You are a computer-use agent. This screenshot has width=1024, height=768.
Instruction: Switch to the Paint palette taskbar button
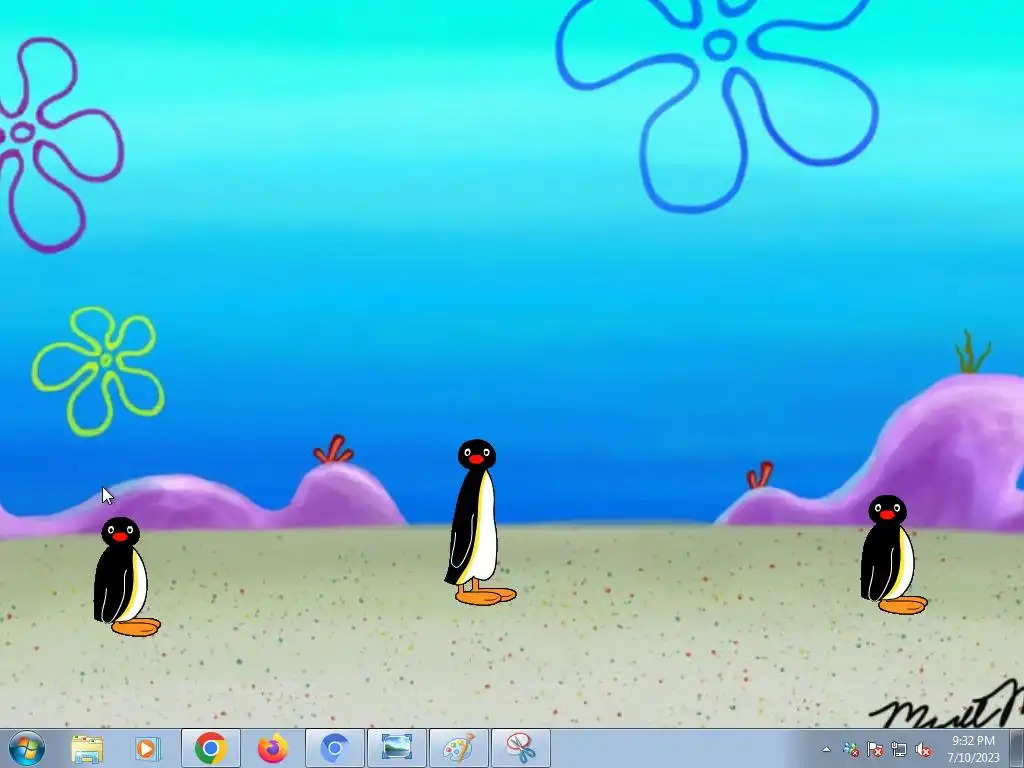(x=458, y=748)
